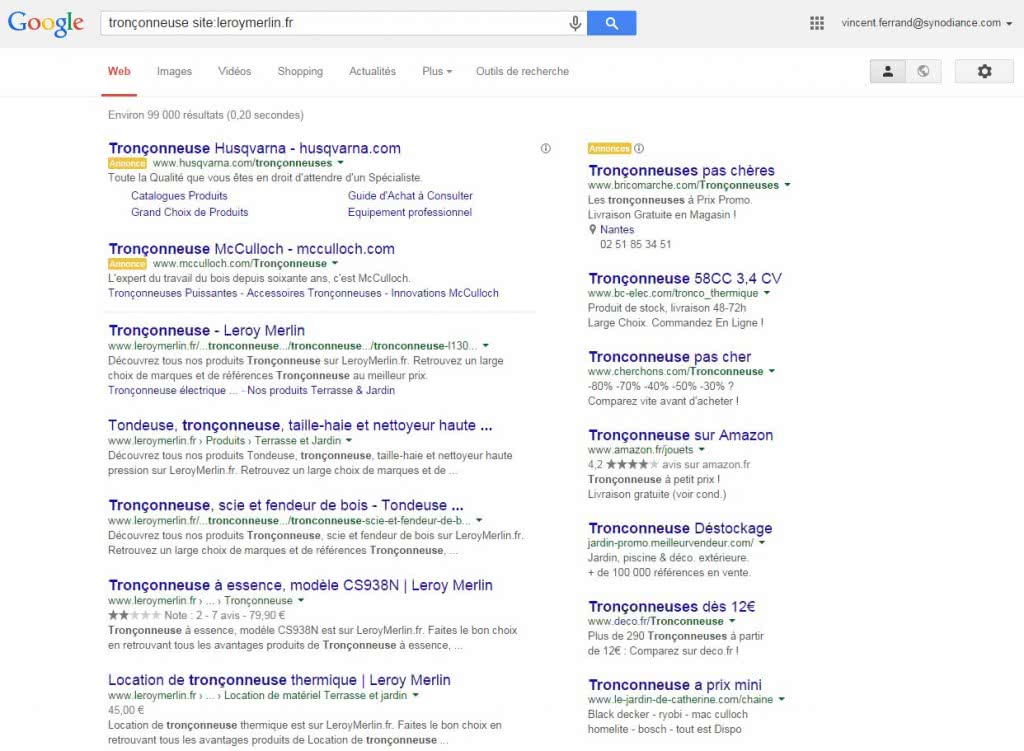Viewport: 1024px width, 751px height.
Task: Open the dropdown arrow beside bricomarche.com URL
Action: click(788, 185)
